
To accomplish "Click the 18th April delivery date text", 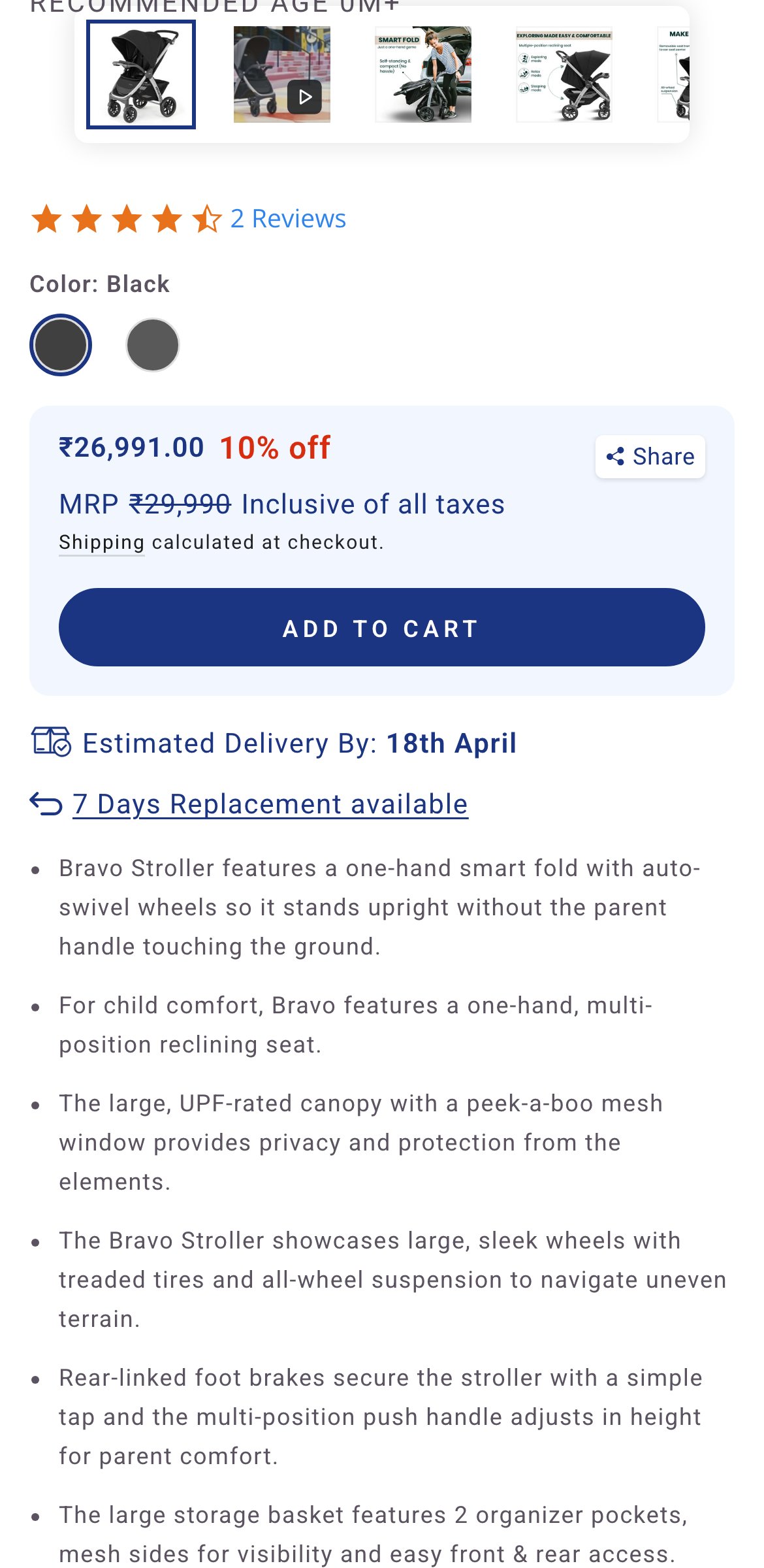I will (451, 743).
